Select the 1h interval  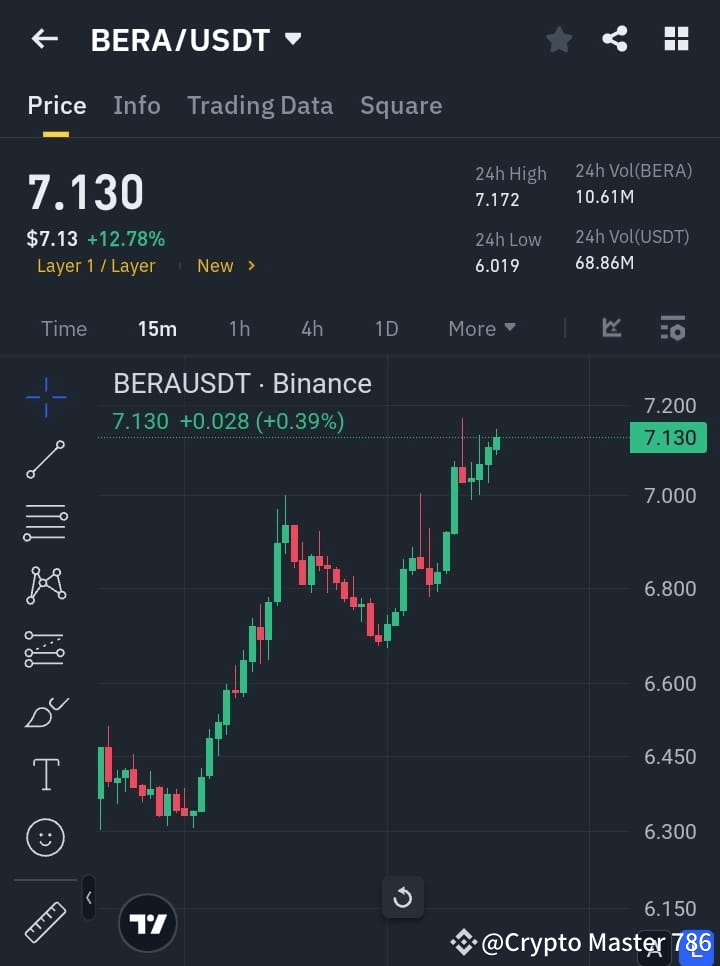(x=240, y=328)
